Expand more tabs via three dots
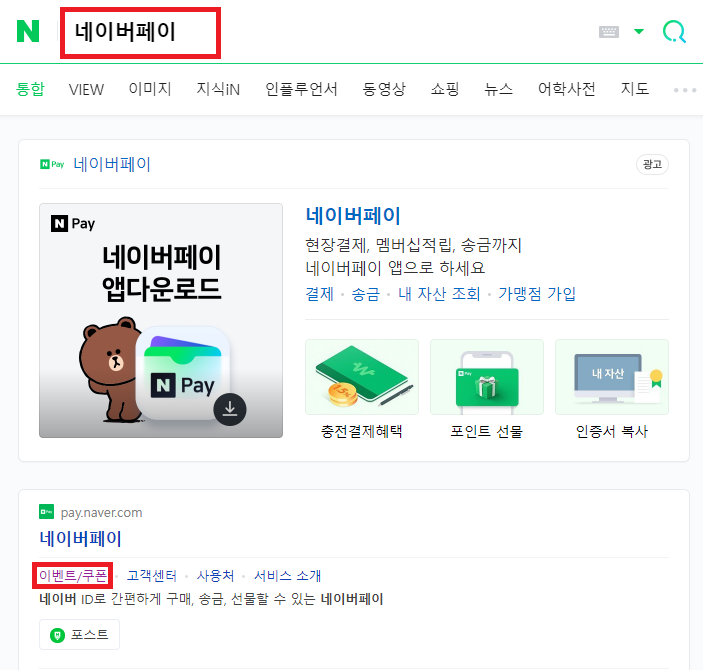This screenshot has height=670, width=703. (685, 90)
